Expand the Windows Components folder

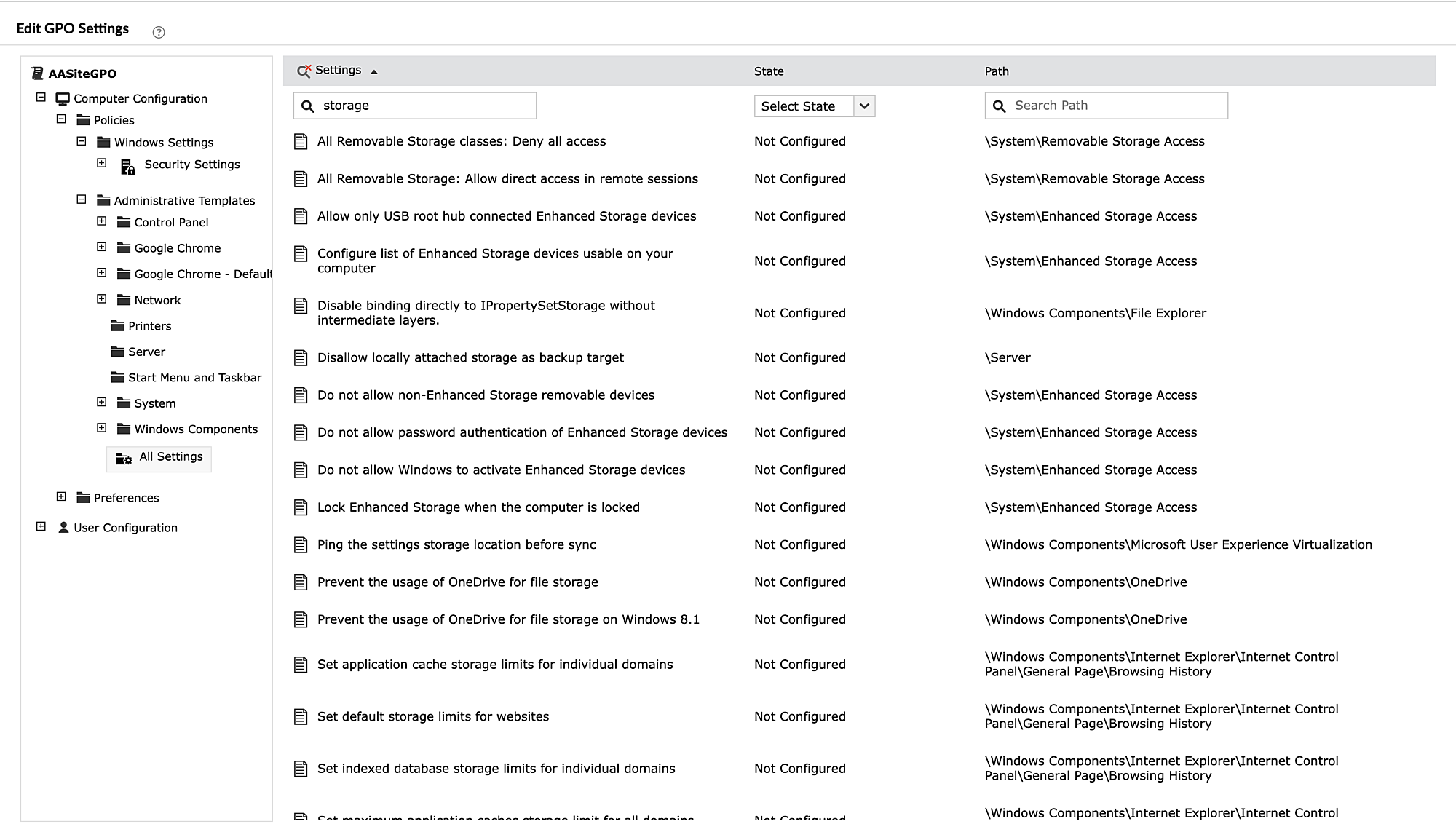tap(102, 428)
